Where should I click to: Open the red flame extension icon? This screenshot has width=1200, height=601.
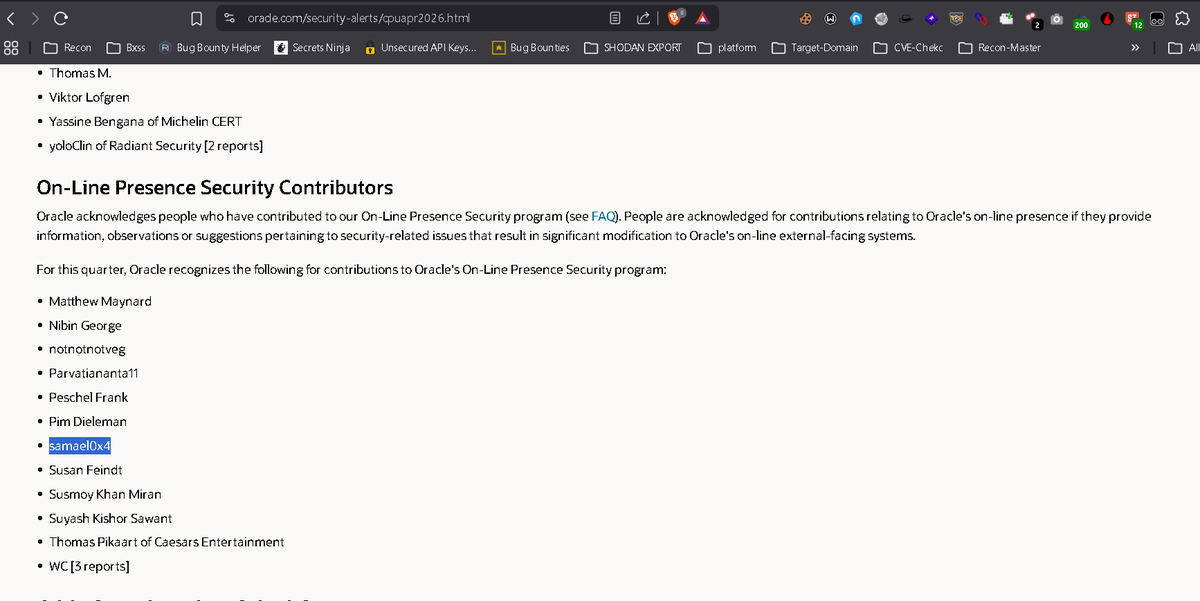click(1107, 18)
